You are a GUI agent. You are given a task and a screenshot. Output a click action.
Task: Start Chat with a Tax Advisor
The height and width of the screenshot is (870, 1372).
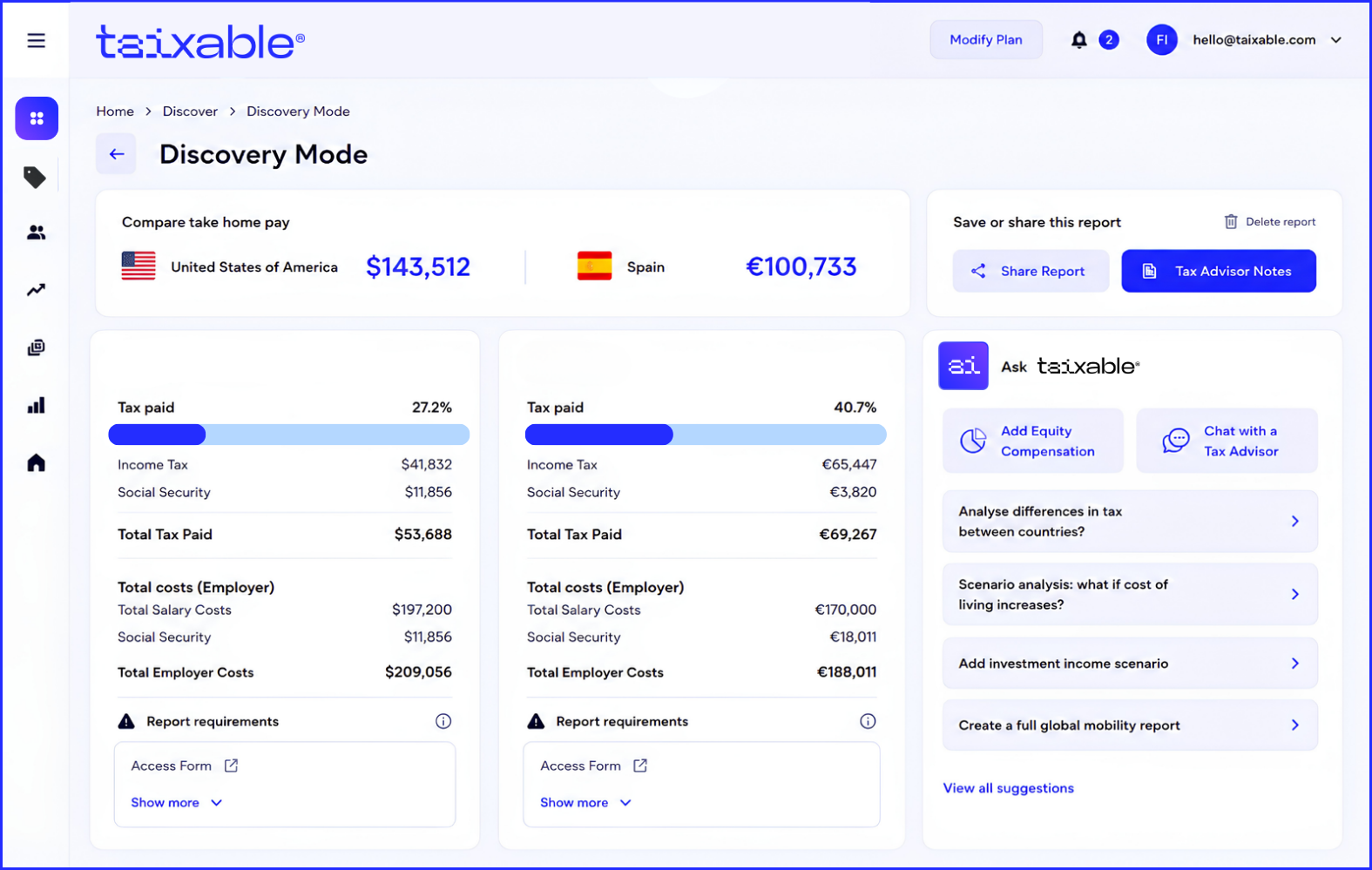point(1227,441)
